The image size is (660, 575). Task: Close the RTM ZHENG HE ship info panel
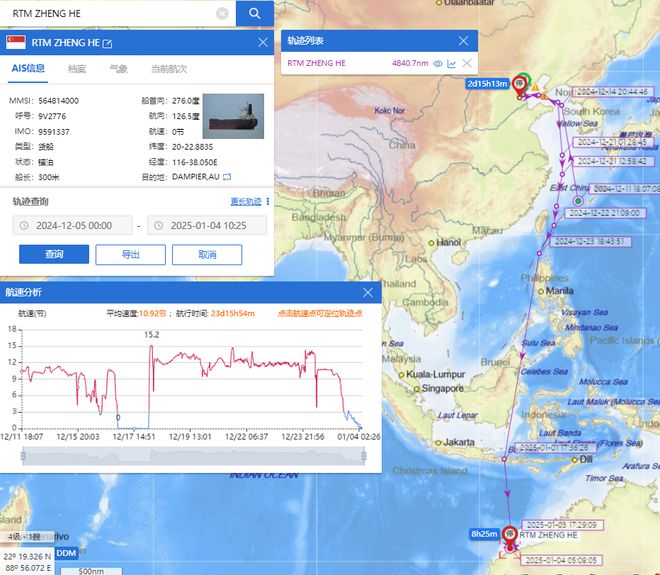pyautogui.click(x=263, y=42)
